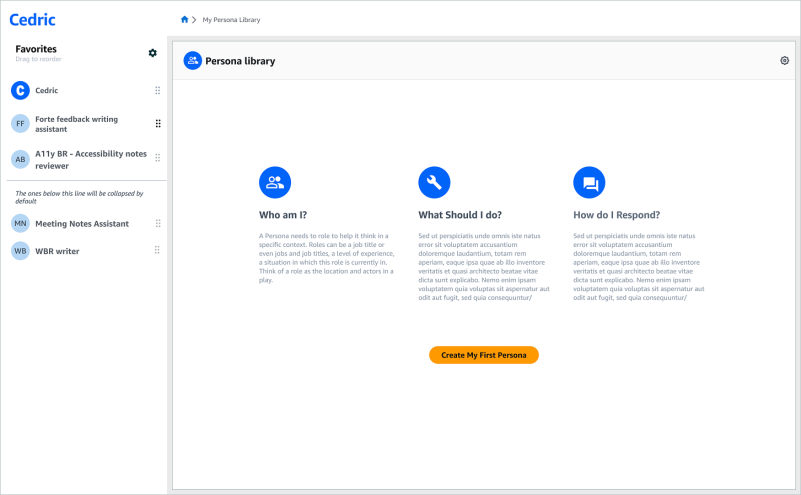Image resolution: width=801 pixels, height=495 pixels.
Task: Open Favorites settings gear icon
Action: [x=153, y=53]
